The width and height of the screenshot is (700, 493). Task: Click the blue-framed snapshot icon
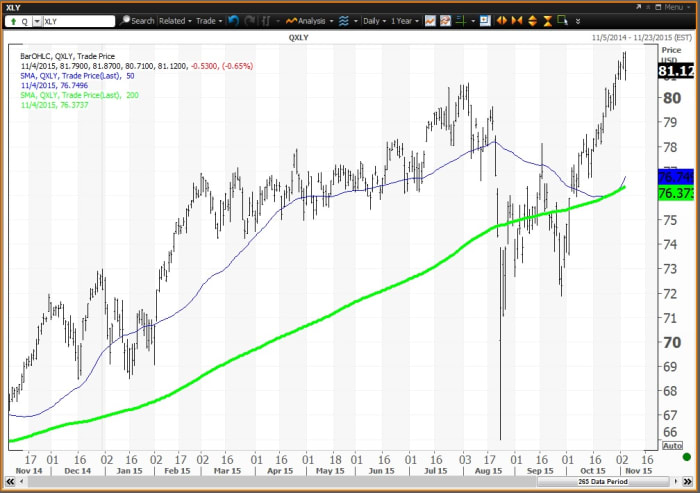point(485,21)
